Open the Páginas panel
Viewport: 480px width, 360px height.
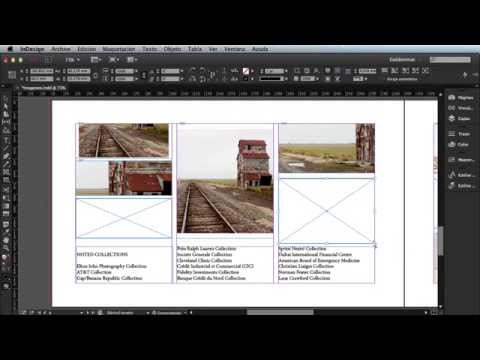[461, 98]
